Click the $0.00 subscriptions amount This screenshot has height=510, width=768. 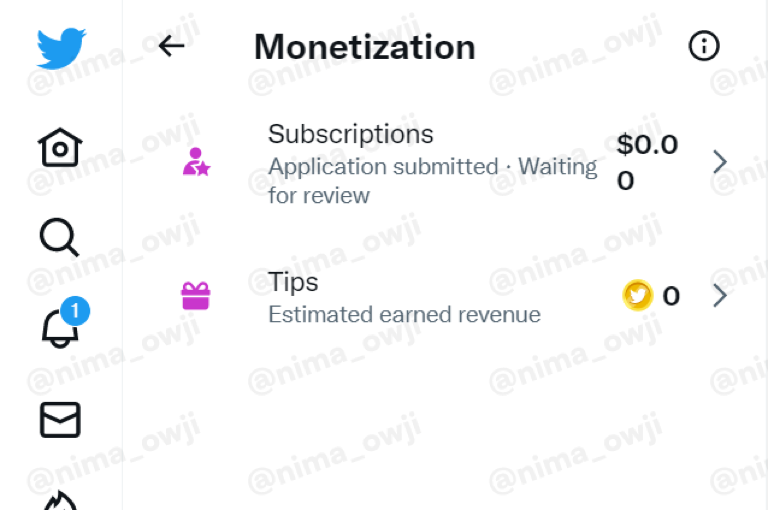tap(646, 162)
